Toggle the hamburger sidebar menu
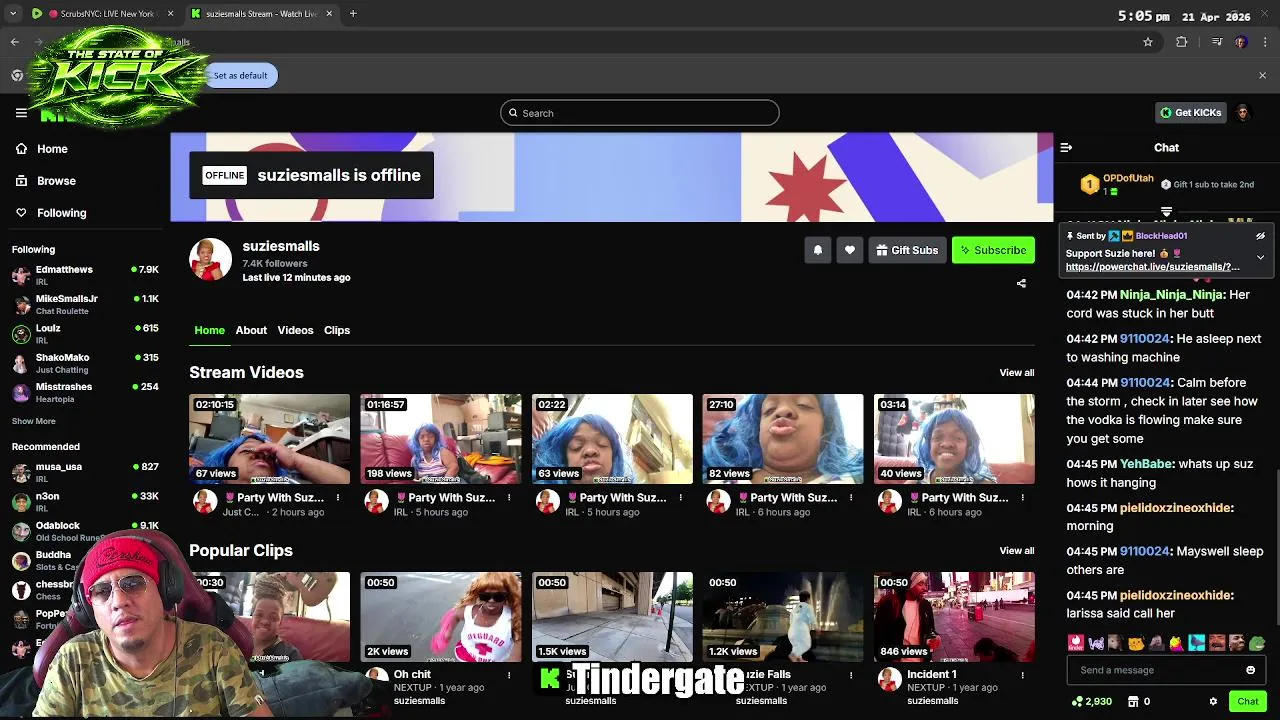 click(x=21, y=113)
